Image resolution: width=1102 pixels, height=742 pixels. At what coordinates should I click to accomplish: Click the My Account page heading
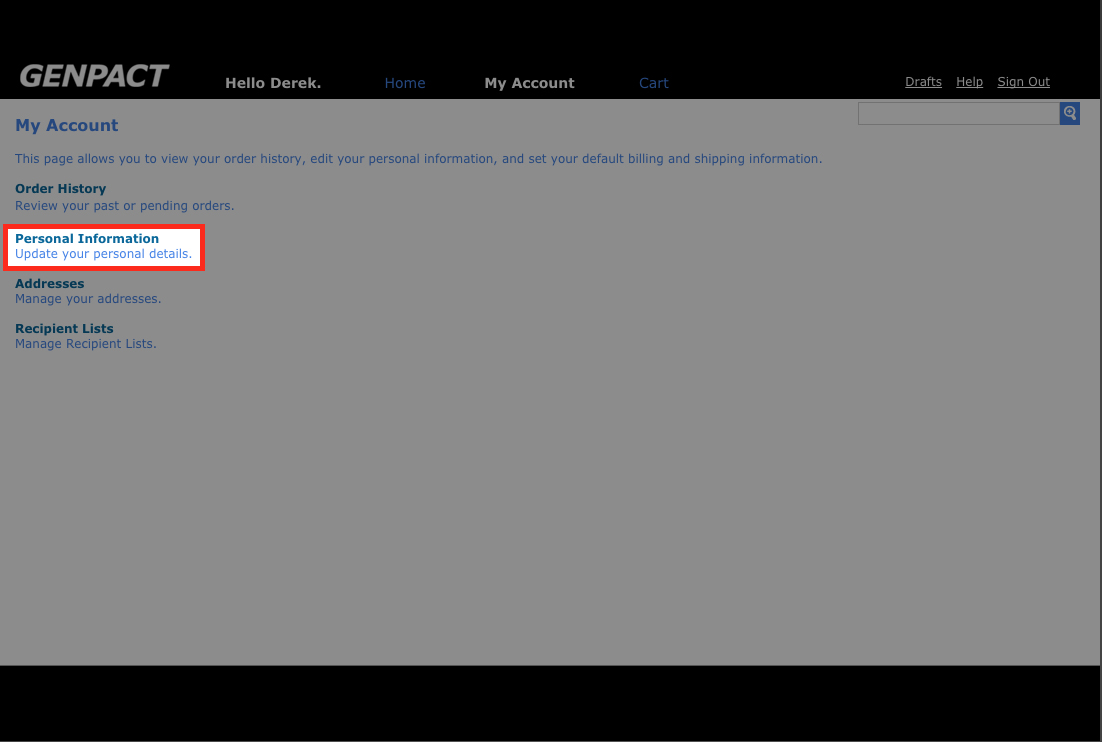(66, 126)
